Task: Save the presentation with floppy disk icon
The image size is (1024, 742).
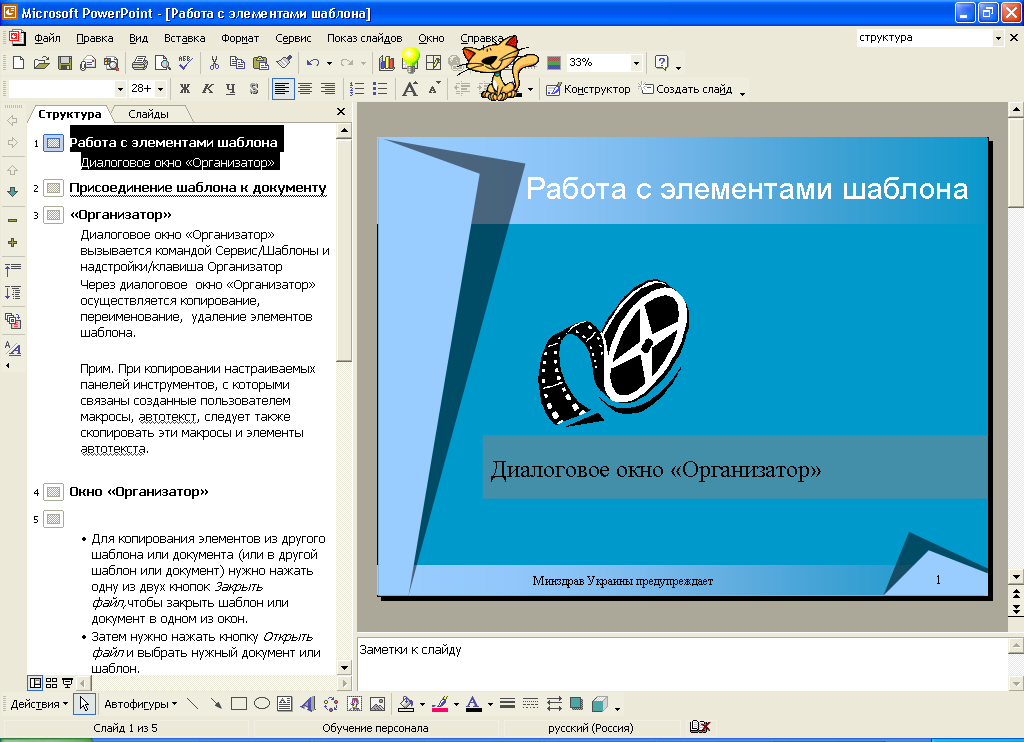Action: click(64, 63)
